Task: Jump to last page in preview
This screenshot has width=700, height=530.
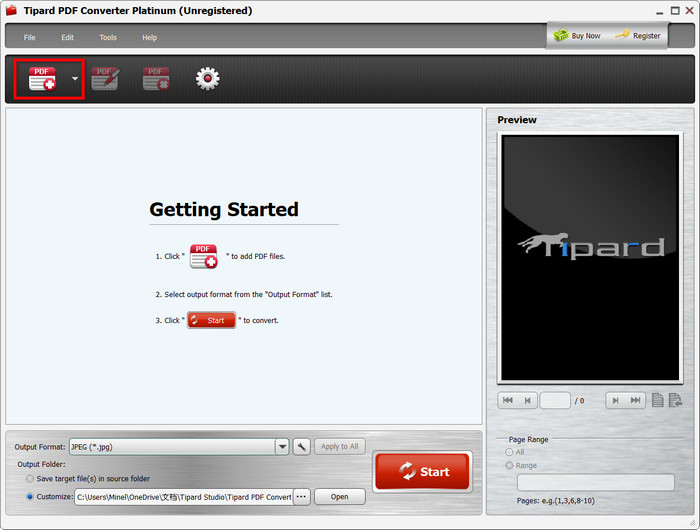Action: click(x=635, y=400)
